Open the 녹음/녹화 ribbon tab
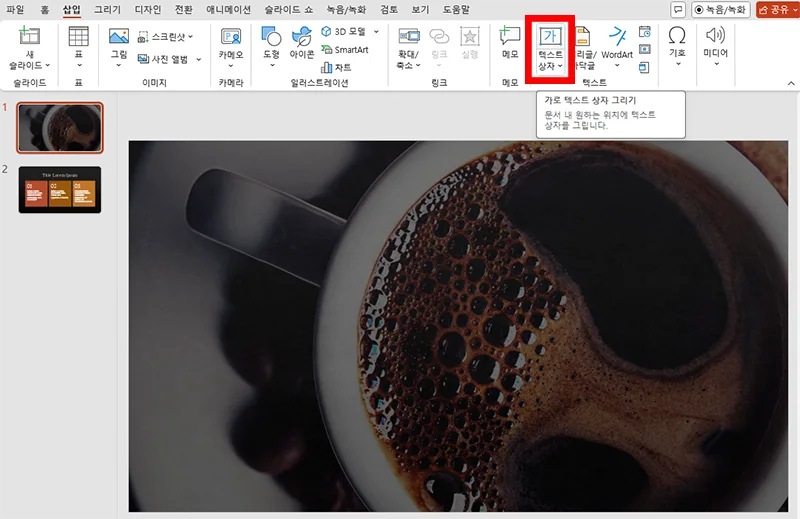Viewport: 800px width, 519px height. coord(346,10)
